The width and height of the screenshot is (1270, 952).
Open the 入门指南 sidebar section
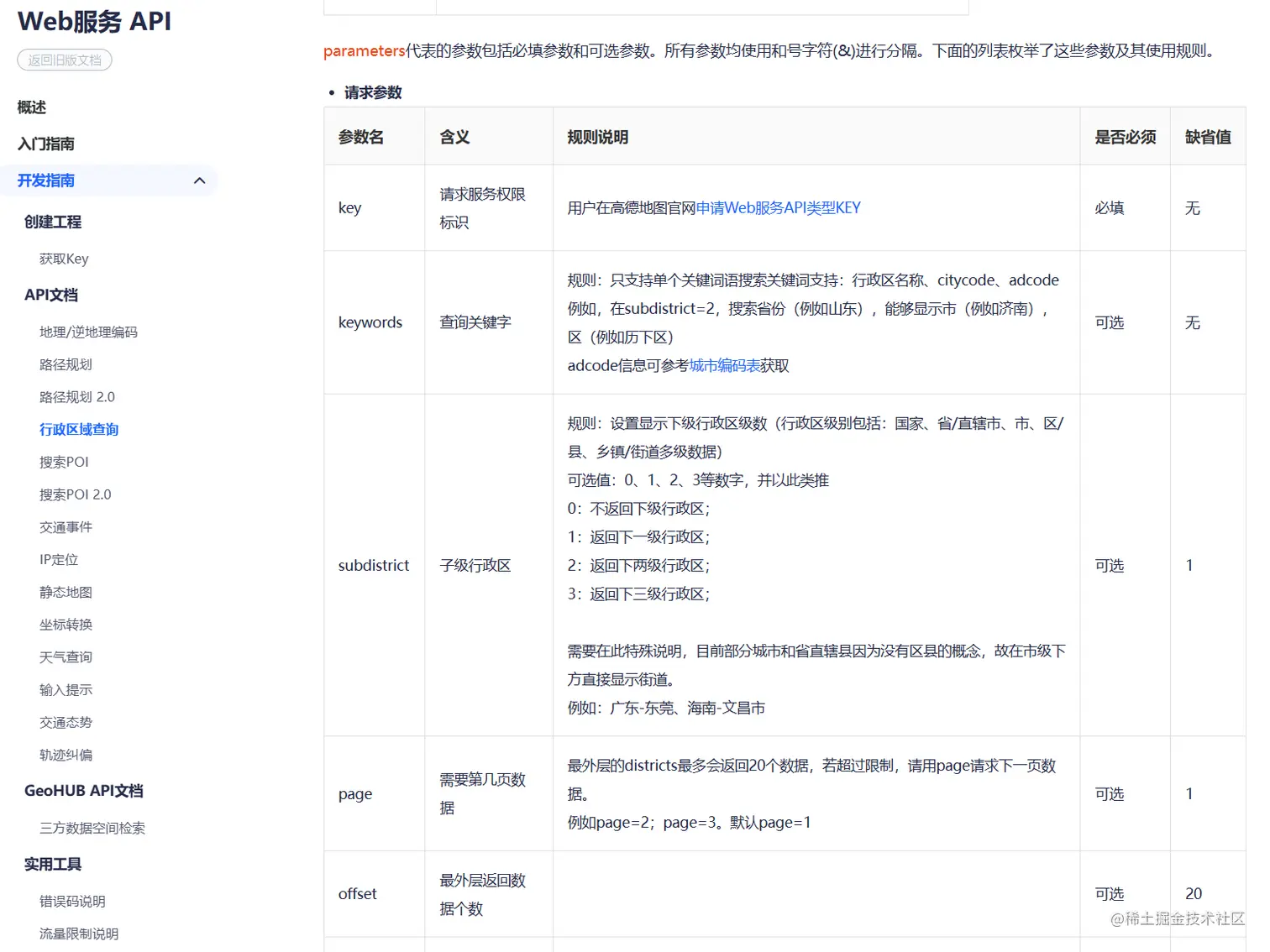(x=46, y=144)
